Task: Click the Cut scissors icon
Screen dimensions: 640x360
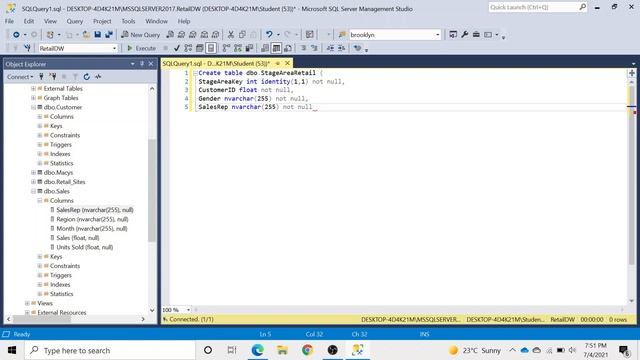Action: click(x=231, y=35)
